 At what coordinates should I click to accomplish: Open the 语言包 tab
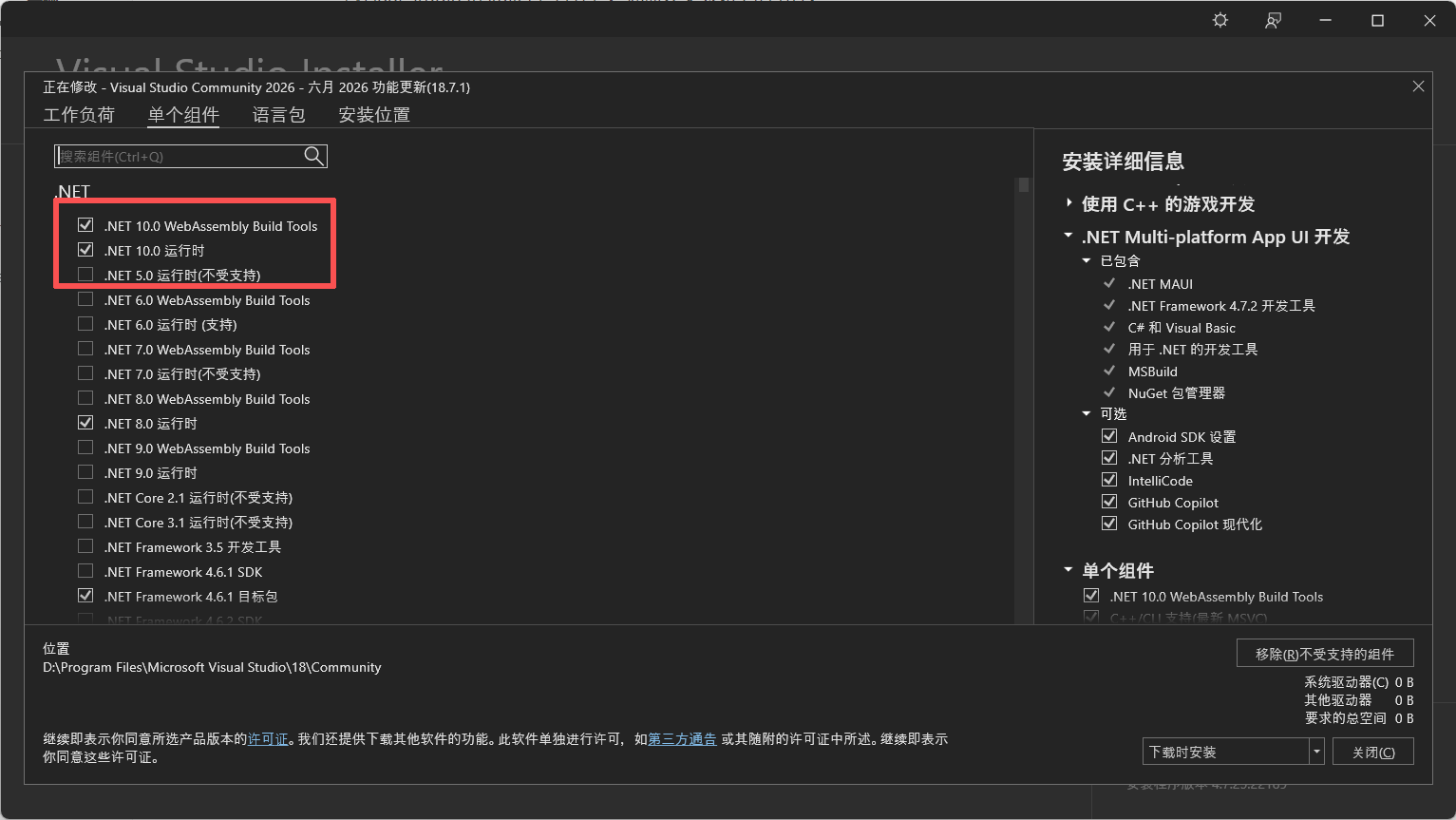[x=278, y=115]
